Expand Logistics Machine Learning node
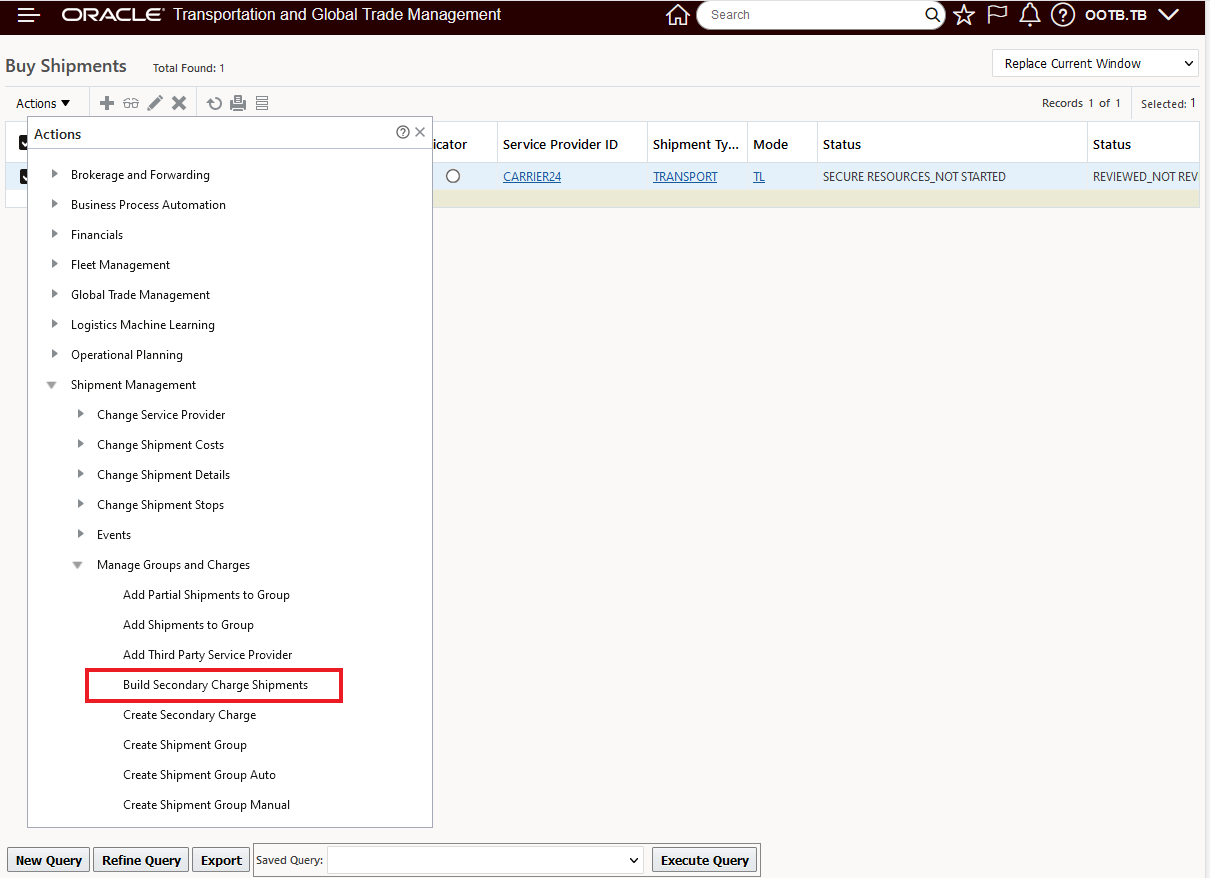The image size is (1210, 878). pyautogui.click(x=55, y=324)
